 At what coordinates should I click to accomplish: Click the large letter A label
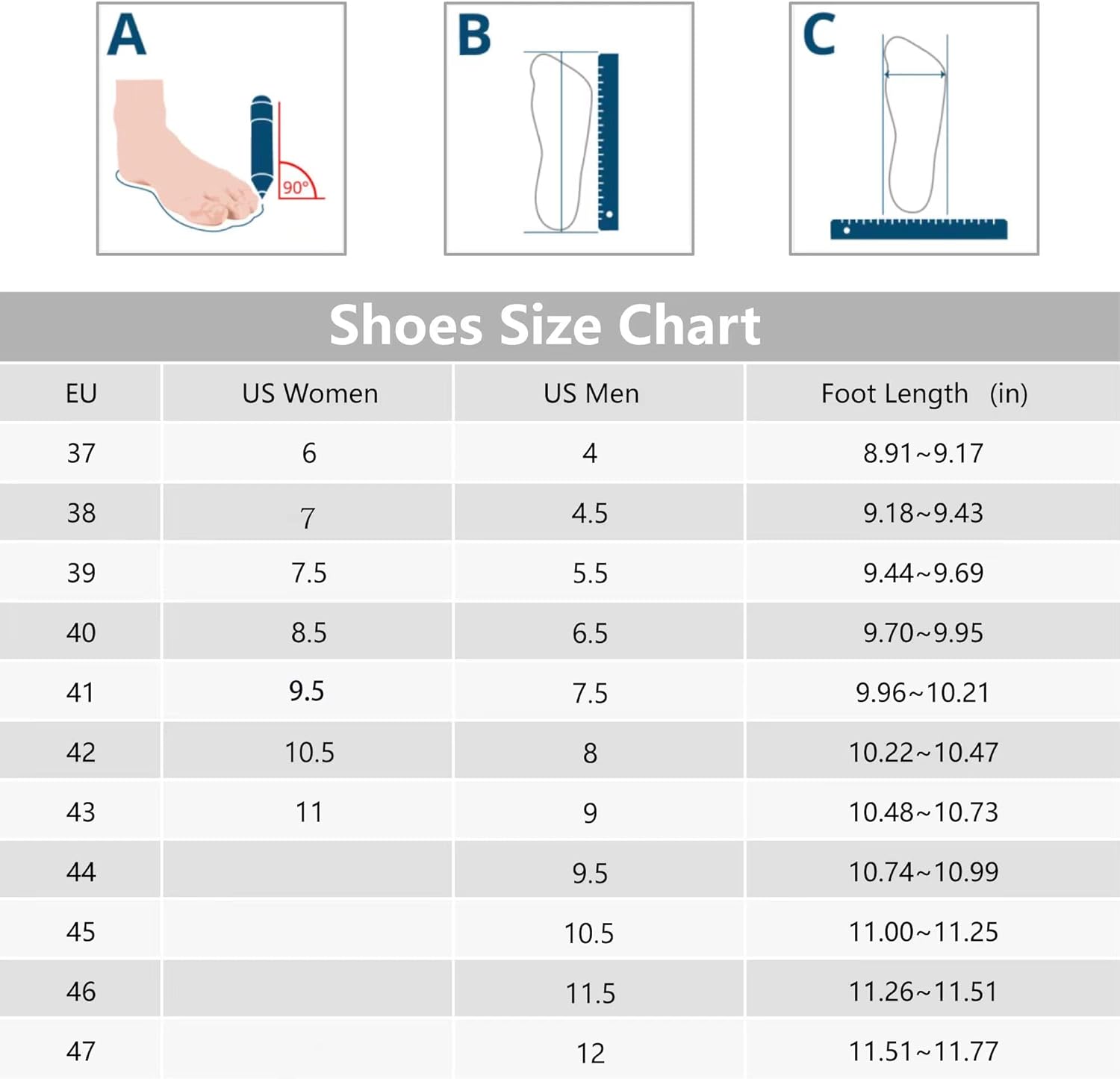(x=126, y=34)
